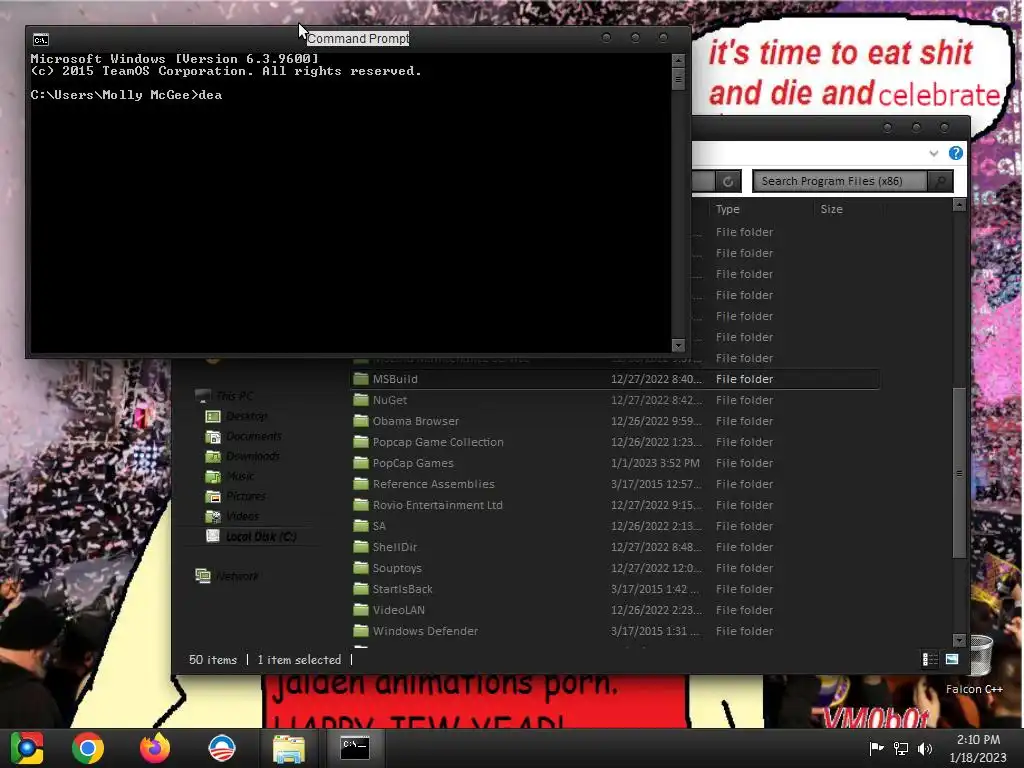Click the Explorer vertical scrollbar thumb
The height and width of the screenshot is (768, 1024).
click(959, 473)
